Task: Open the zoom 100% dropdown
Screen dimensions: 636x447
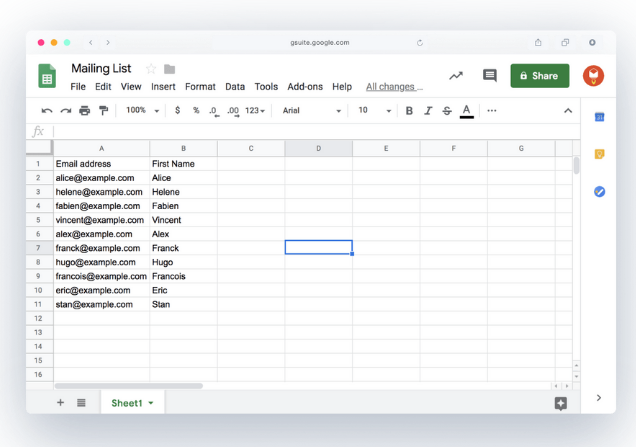Action: tap(141, 111)
